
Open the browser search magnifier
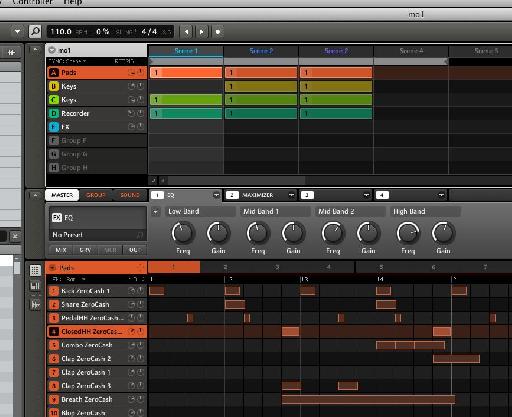pyautogui.click(x=35, y=32)
